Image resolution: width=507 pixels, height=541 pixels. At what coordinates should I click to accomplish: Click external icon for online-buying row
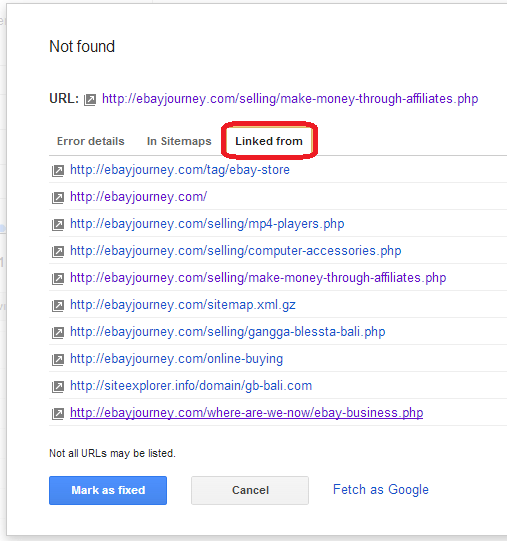pyautogui.click(x=58, y=360)
